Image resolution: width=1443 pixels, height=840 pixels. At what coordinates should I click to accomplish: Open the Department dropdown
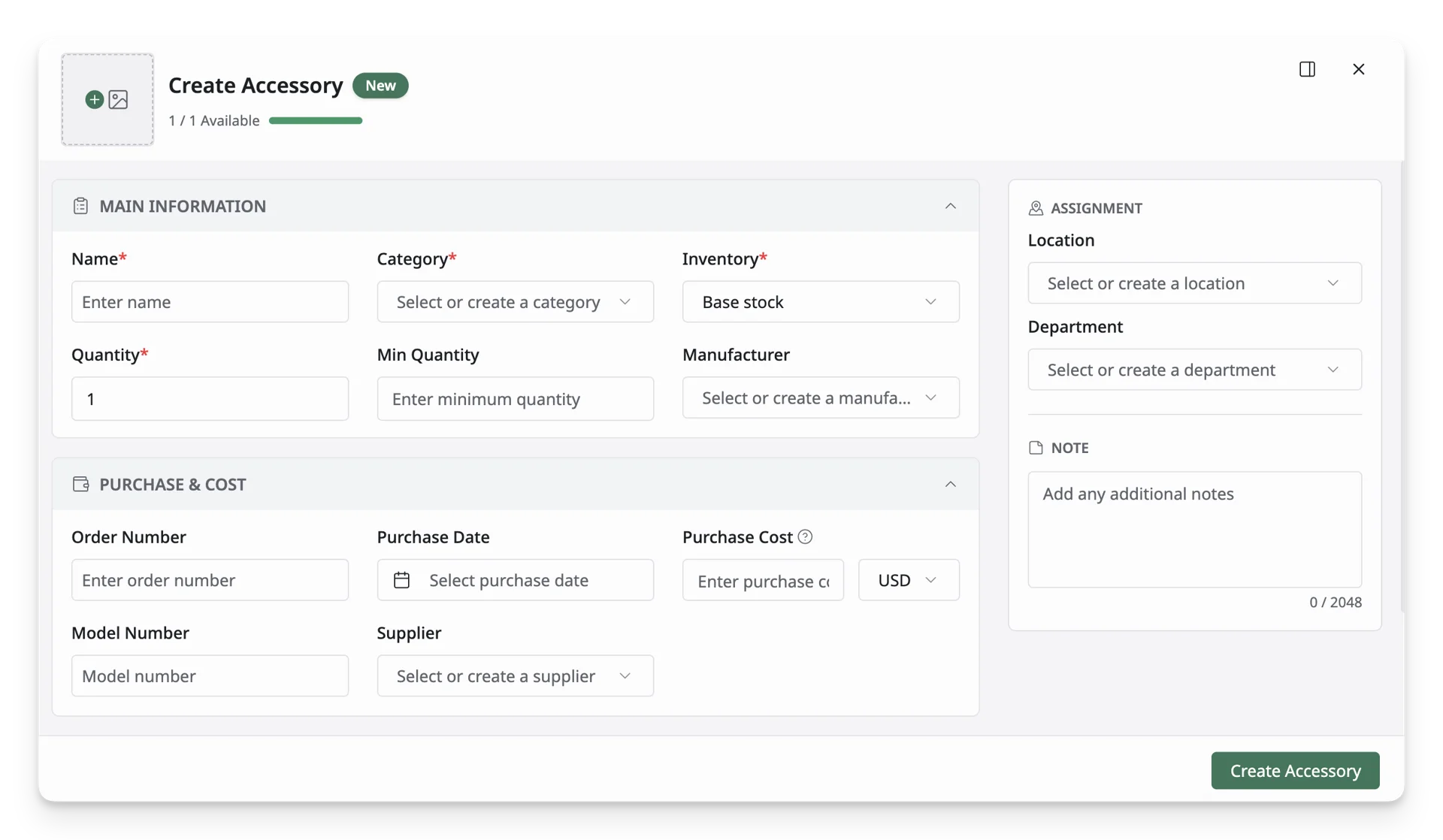(1194, 370)
